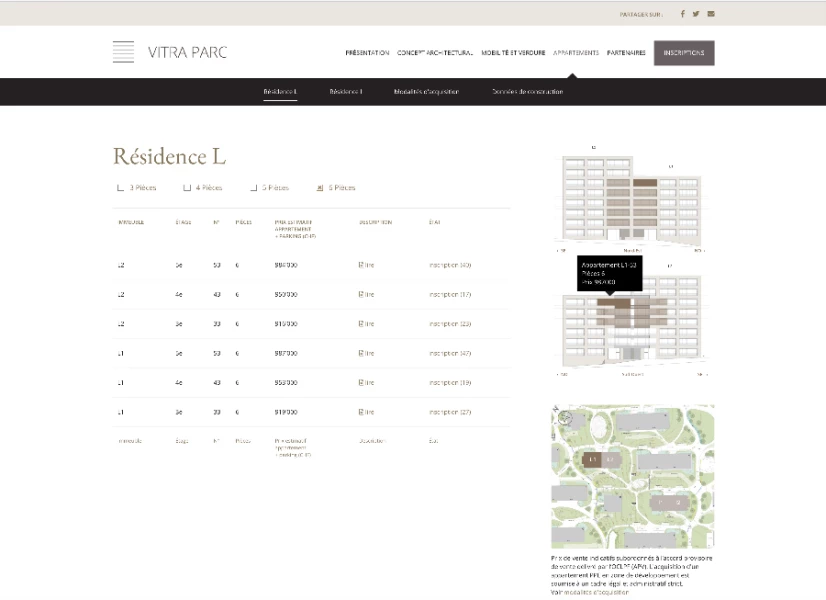Follow the Inscription (40) link
The image size is (826, 600).
(449, 266)
